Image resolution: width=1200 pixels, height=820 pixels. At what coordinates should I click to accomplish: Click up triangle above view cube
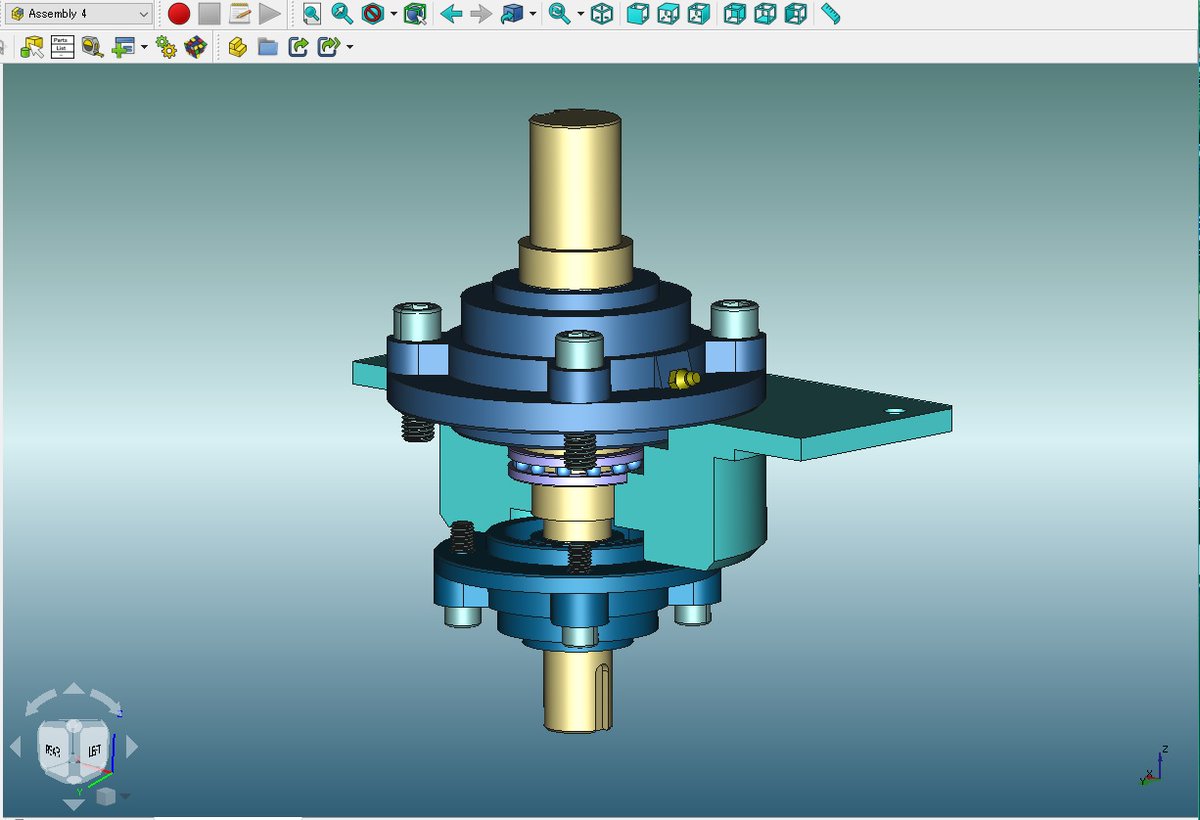(75, 688)
